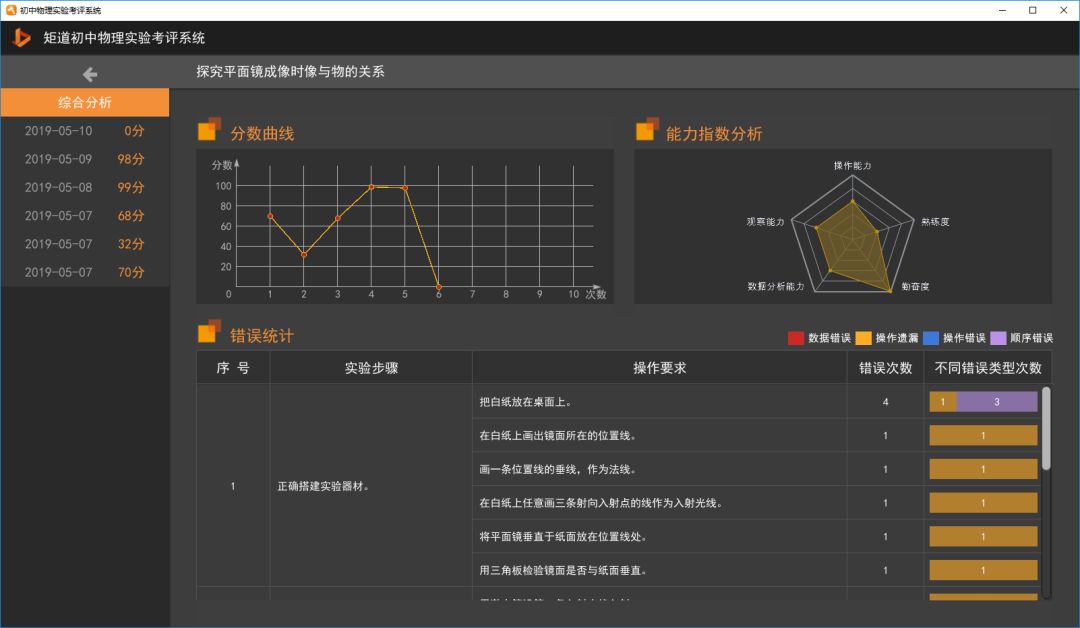The image size is (1080, 628).
Task: Click the purple bar segment showing 3
Action: point(997,401)
